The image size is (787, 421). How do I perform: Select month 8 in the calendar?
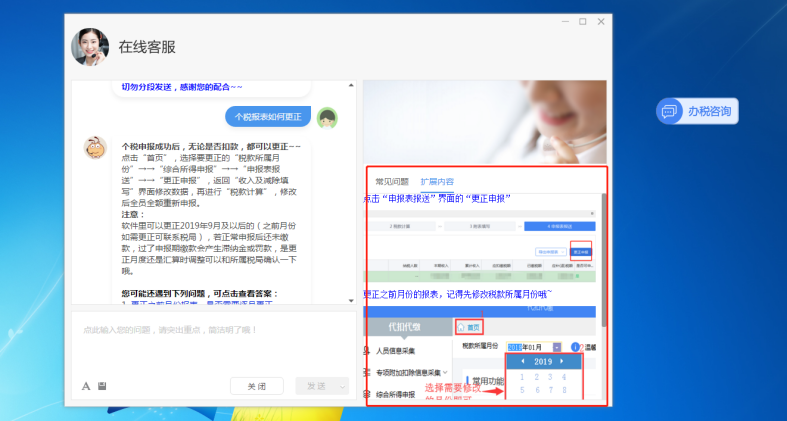[x=565, y=390]
